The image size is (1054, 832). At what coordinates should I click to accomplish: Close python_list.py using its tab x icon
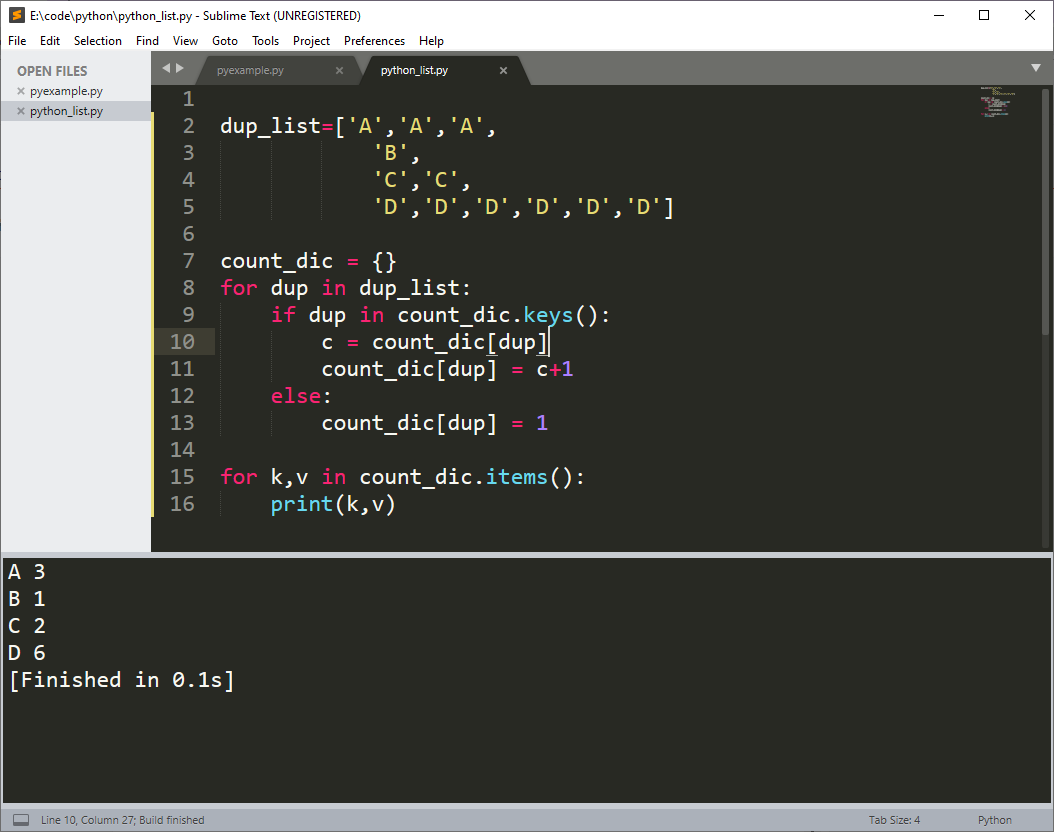coord(504,70)
